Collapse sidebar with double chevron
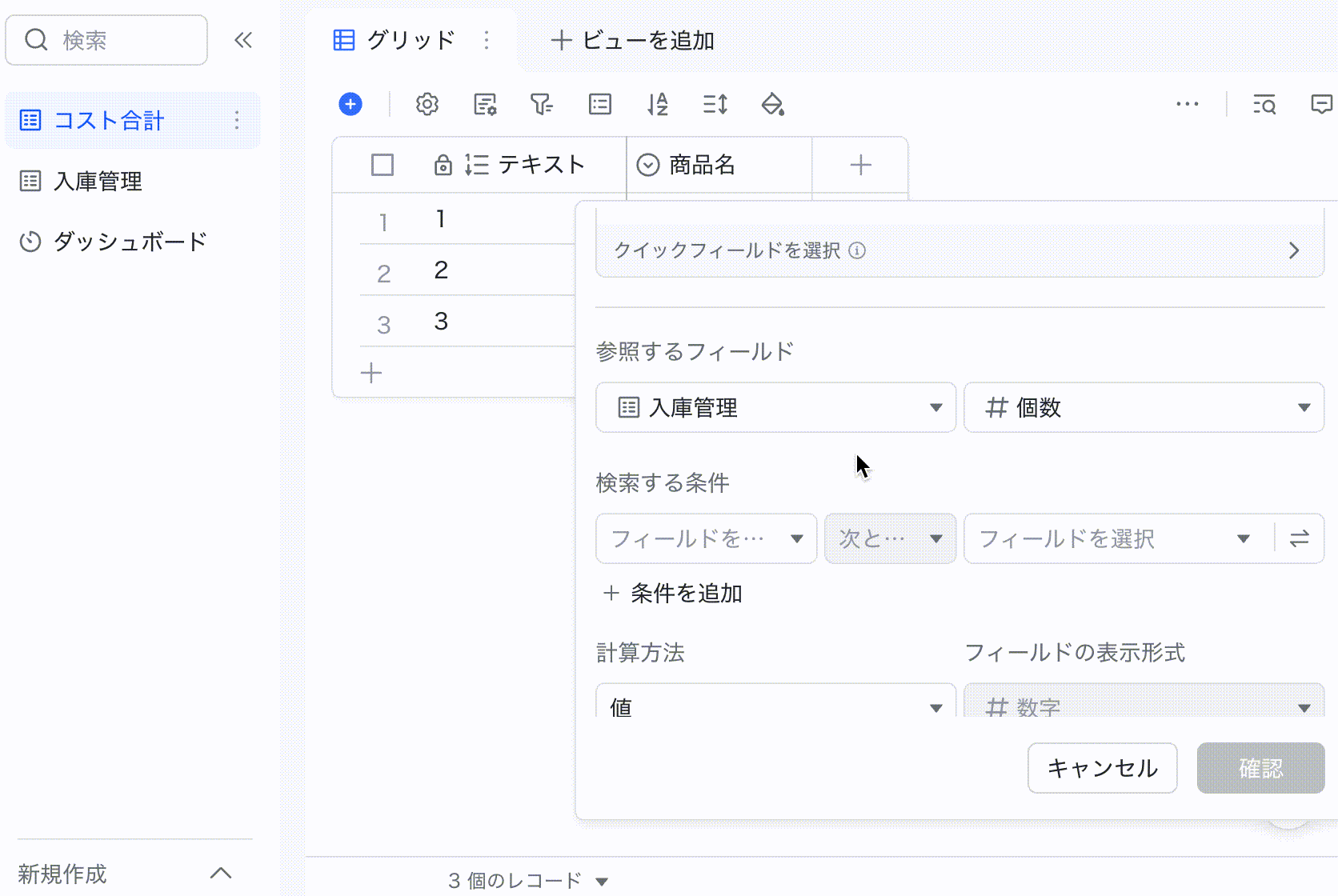 (243, 40)
